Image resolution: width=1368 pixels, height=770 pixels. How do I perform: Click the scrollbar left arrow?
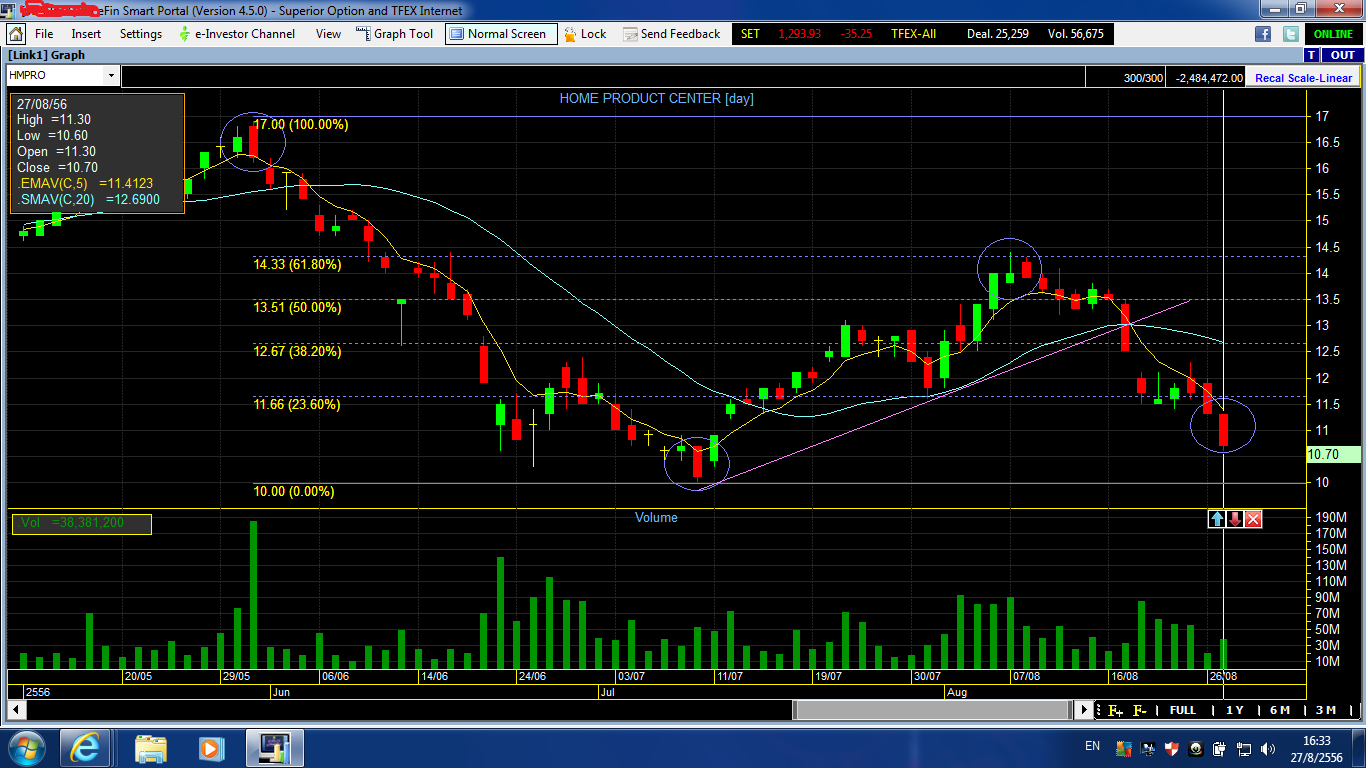coord(16,710)
